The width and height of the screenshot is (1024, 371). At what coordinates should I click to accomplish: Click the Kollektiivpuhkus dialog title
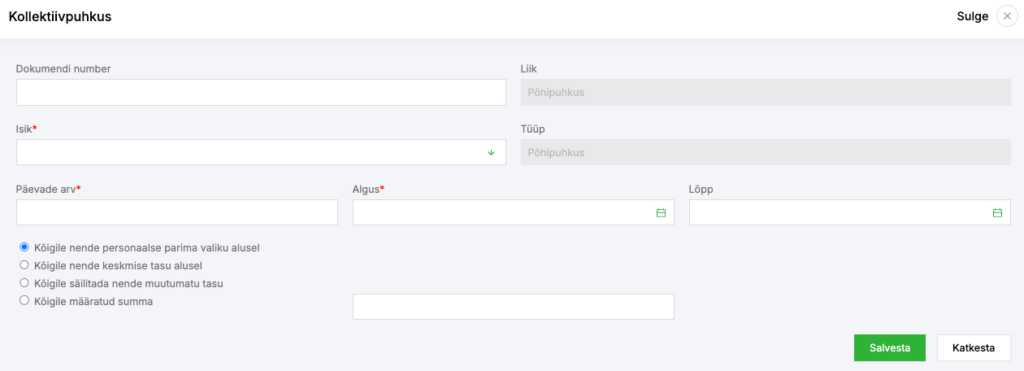click(60, 17)
